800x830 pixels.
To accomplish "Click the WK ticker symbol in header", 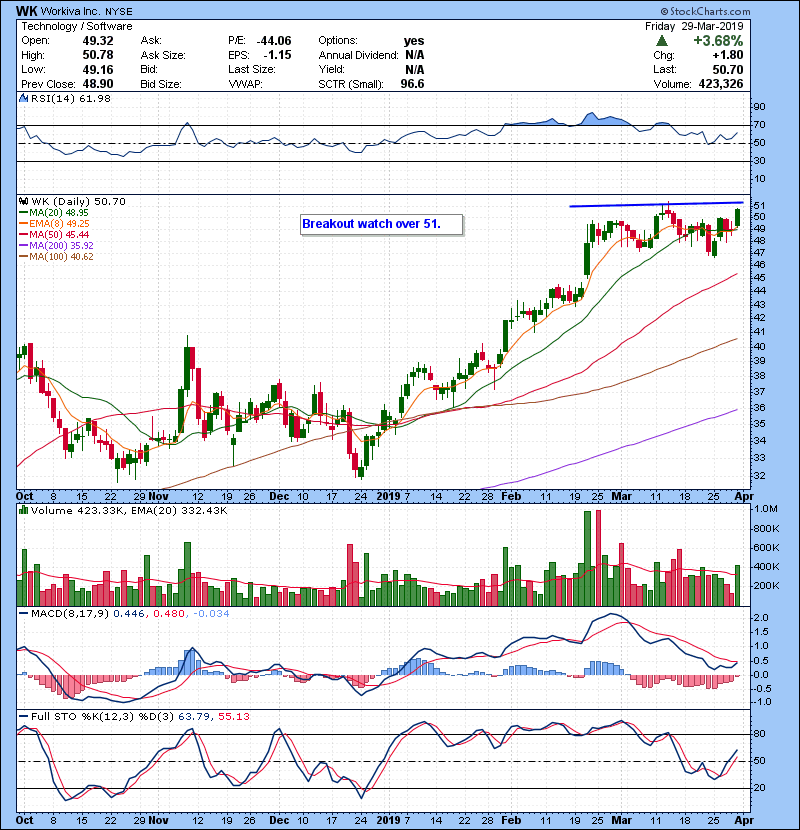I will click(26, 11).
